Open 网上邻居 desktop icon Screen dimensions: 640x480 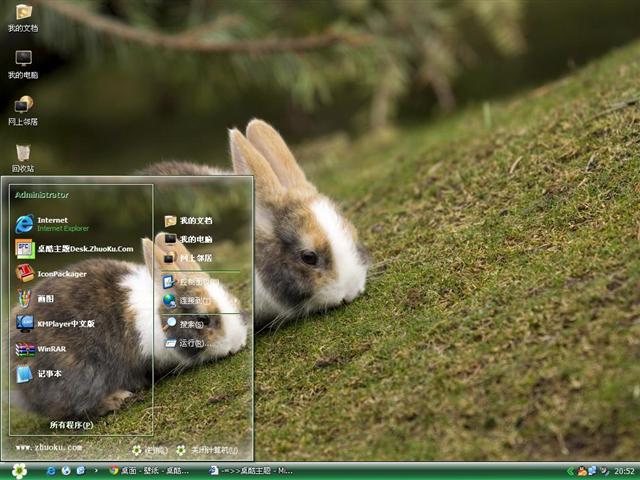point(22,110)
